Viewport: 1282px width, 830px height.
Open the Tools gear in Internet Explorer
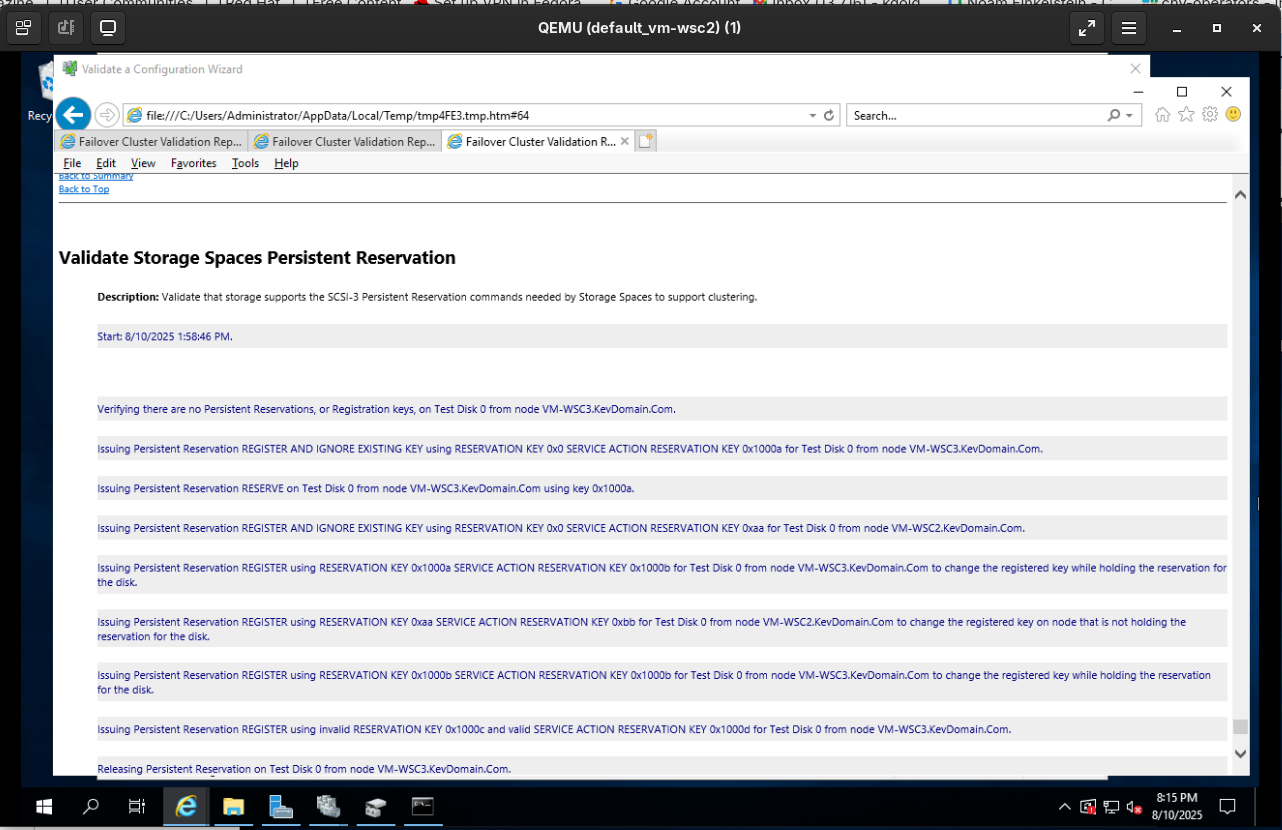pos(1210,115)
